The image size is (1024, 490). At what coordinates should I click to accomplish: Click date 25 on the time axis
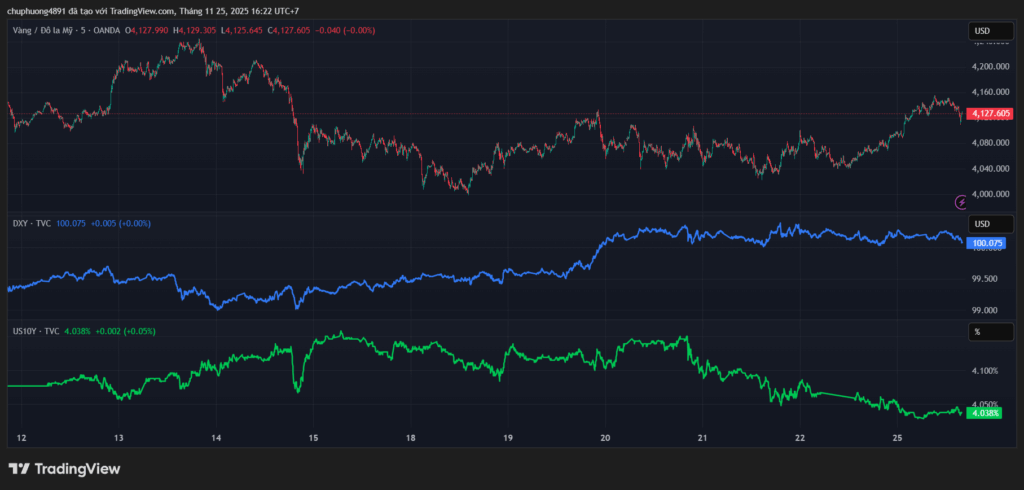point(897,438)
